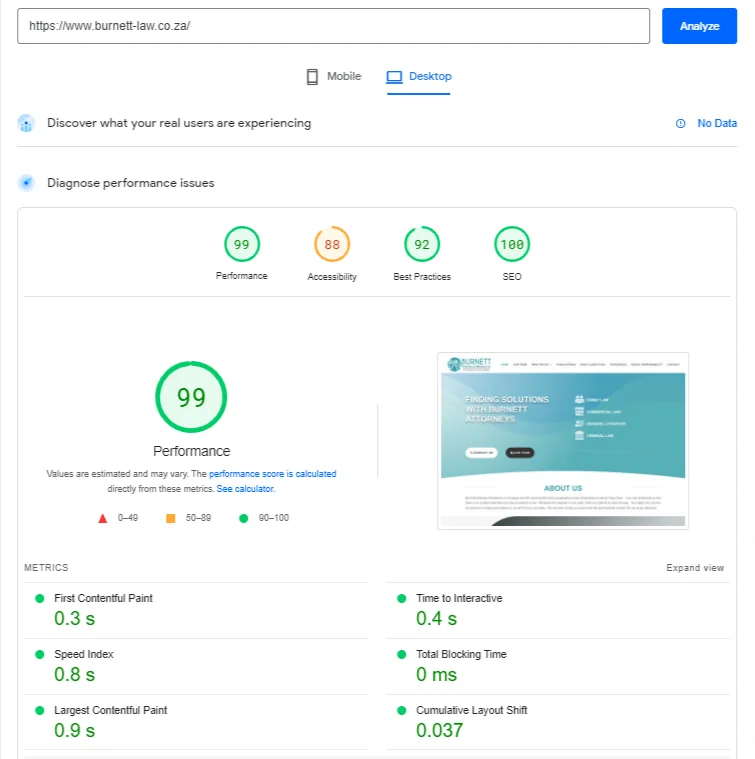Click the SEO category label
The image size is (755, 759).
tap(512, 277)
